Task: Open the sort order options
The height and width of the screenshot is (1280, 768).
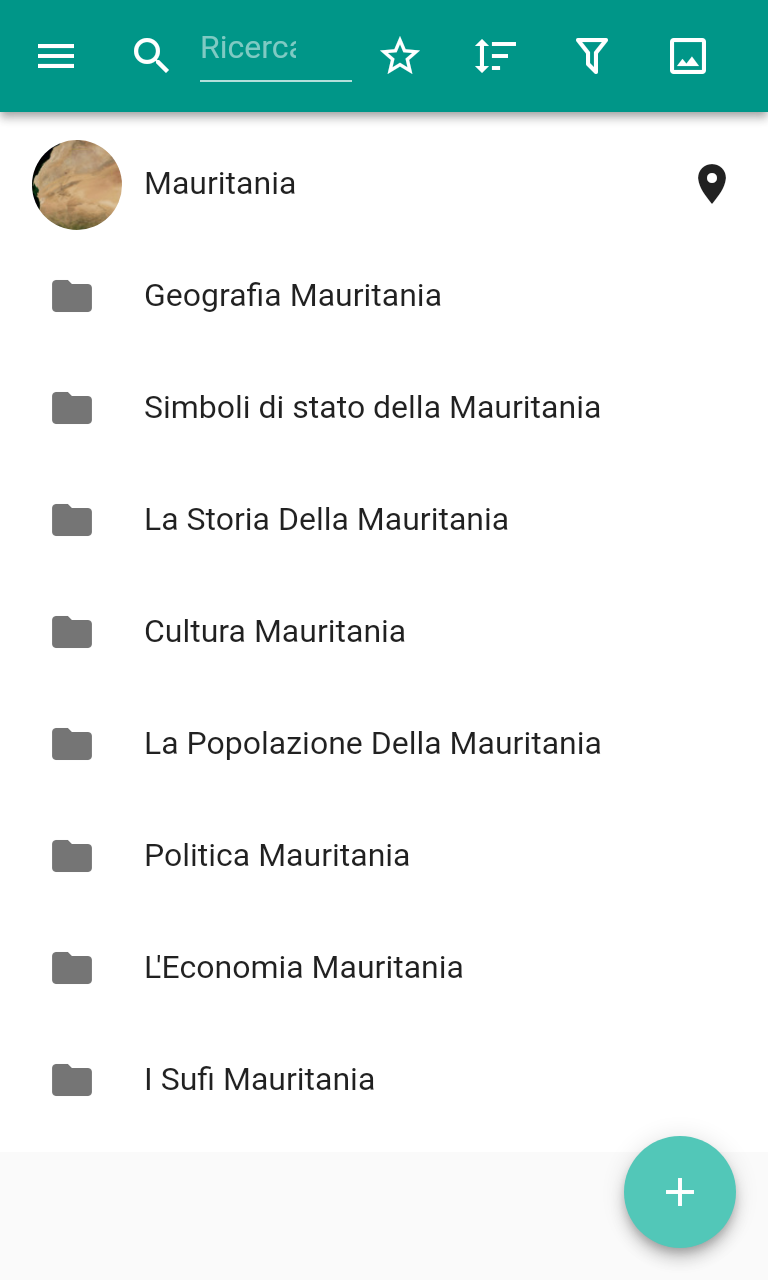Action: tap(495, 56)
